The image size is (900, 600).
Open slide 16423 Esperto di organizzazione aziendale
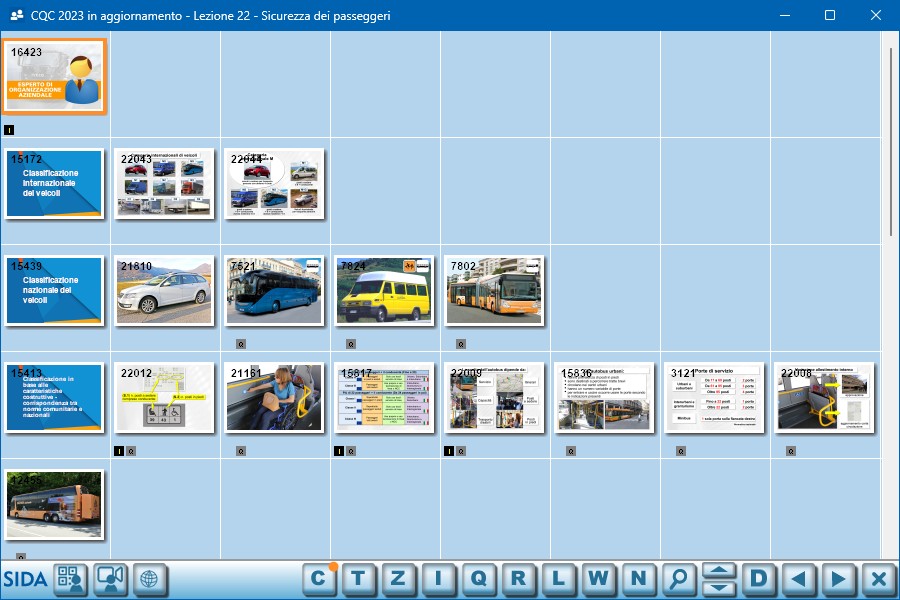[x=55, y=77]
